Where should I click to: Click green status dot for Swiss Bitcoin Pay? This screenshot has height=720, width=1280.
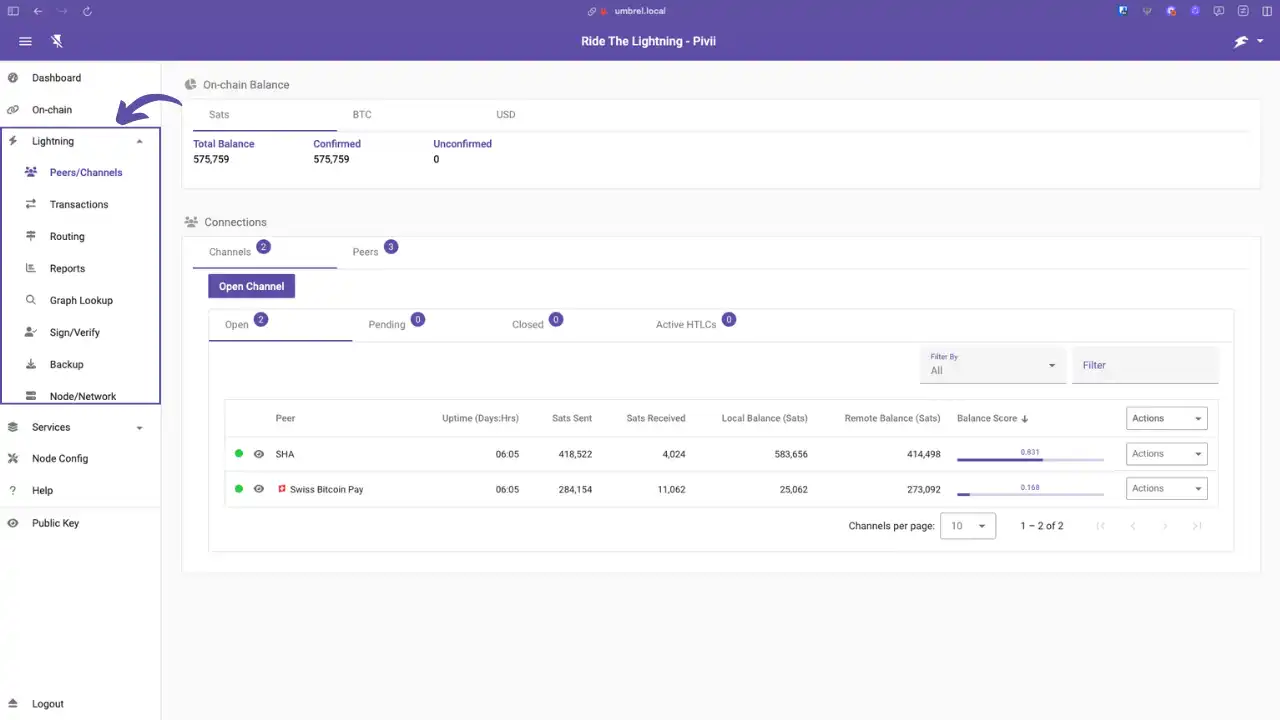coord(239,489)
